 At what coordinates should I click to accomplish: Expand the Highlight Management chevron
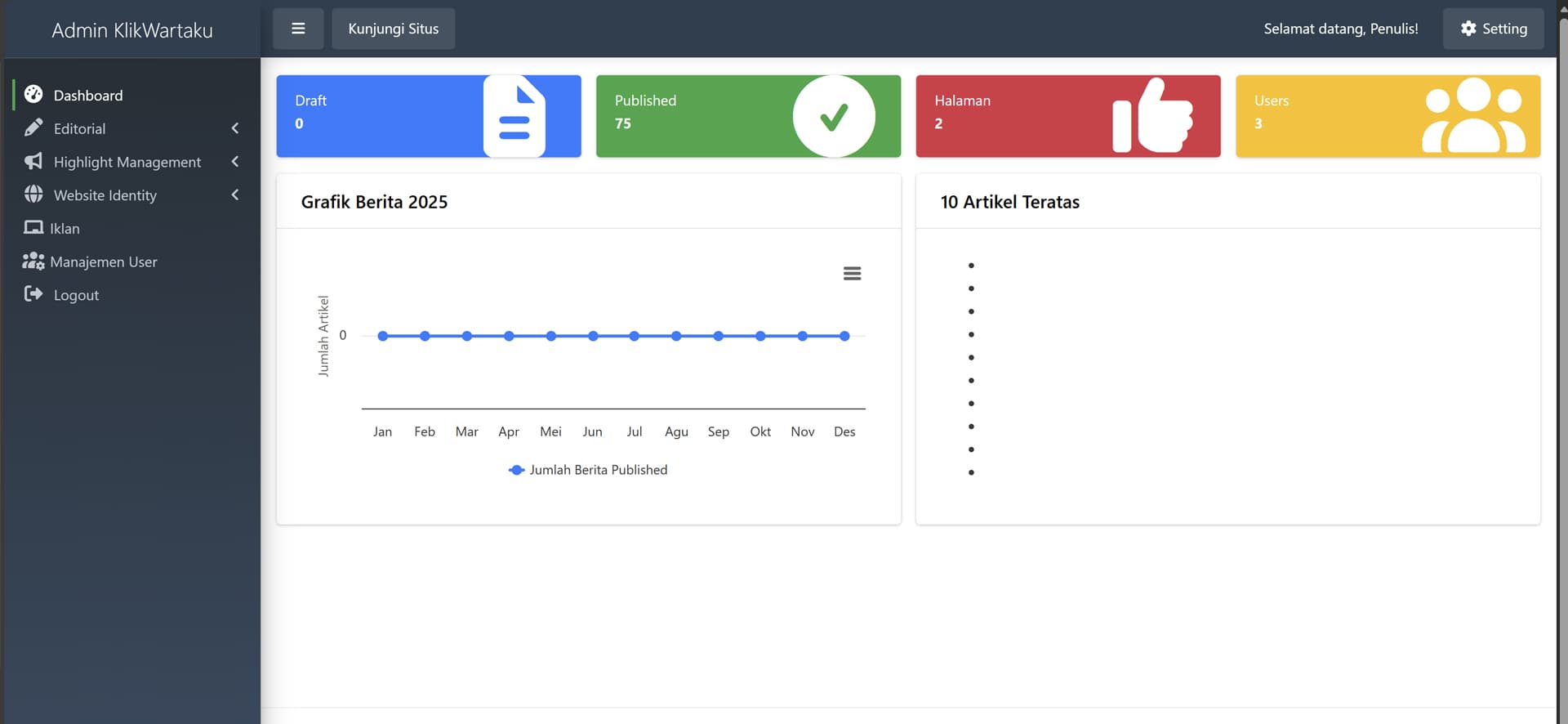[x=235, y=162]
